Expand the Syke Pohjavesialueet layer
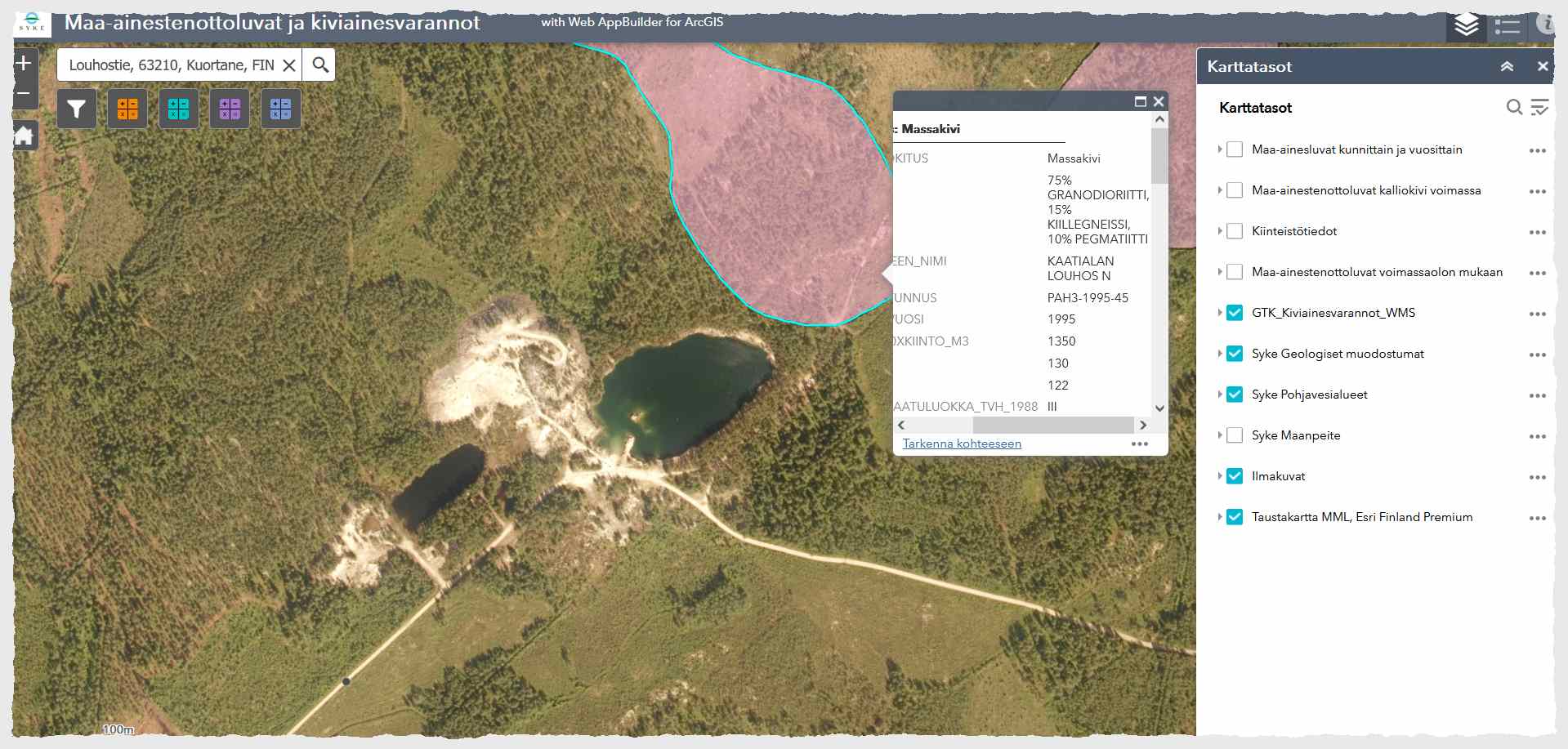The image size is (1568, 749). coord(1220,395)
